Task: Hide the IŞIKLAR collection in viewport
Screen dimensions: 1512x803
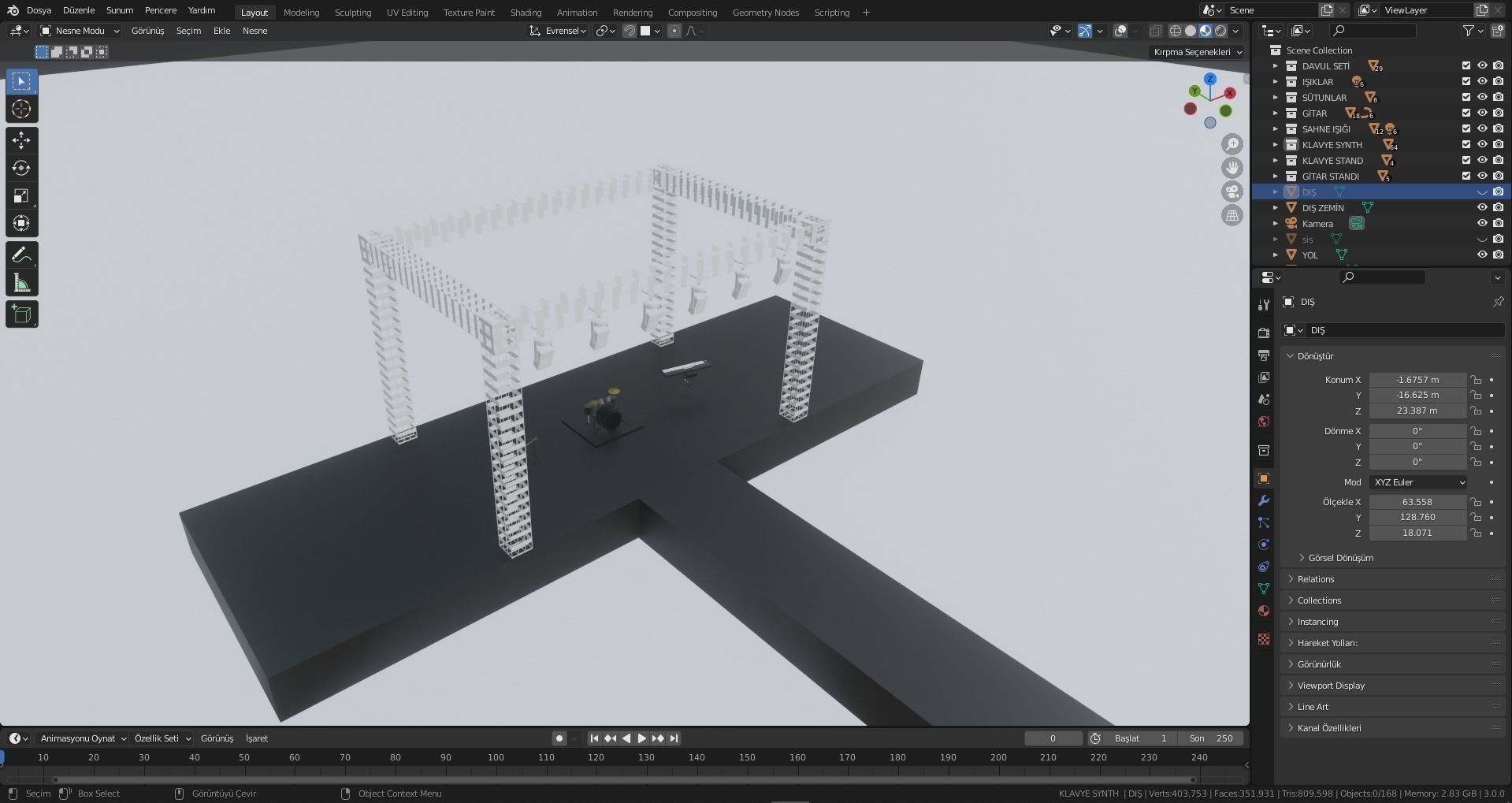Action: (1482, 82)
